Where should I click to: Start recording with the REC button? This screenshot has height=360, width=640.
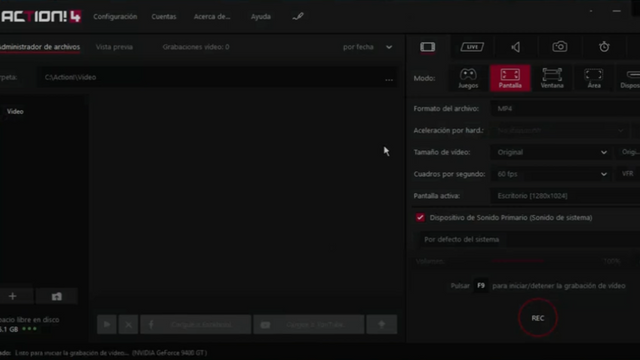click(x=538, y=318)
